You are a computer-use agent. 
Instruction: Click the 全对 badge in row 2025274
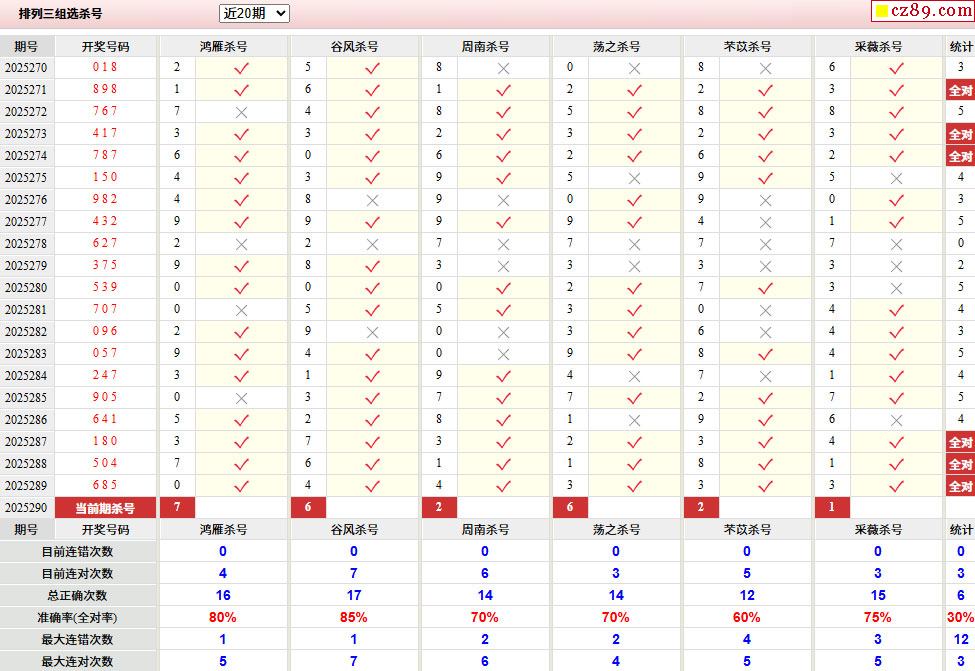tap(960, 156)
